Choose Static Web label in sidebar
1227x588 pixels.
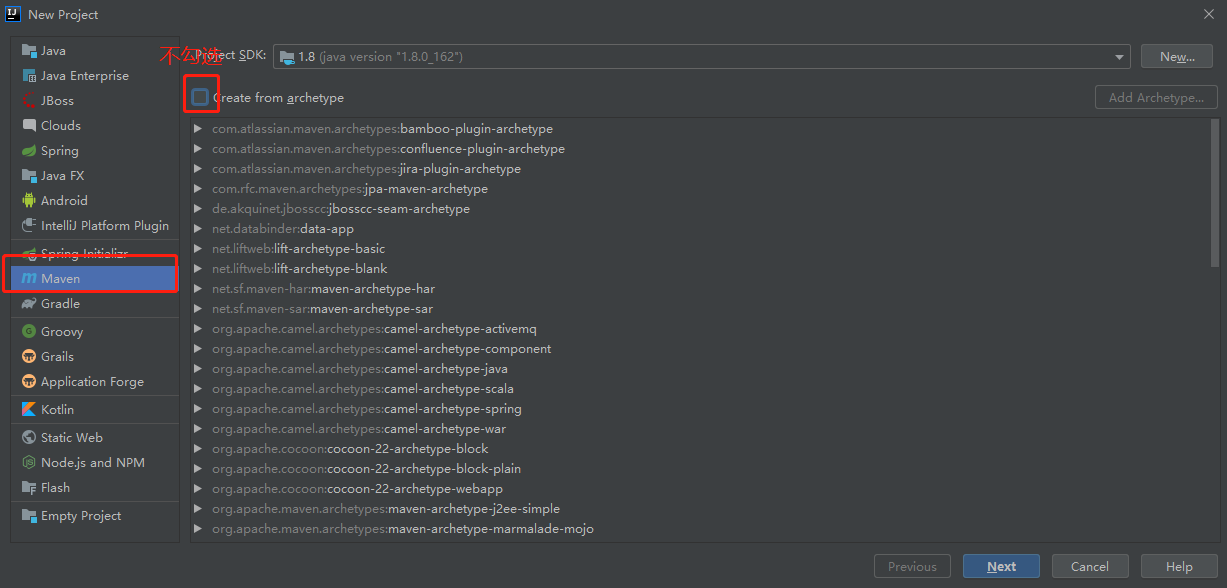click(72, 438)
